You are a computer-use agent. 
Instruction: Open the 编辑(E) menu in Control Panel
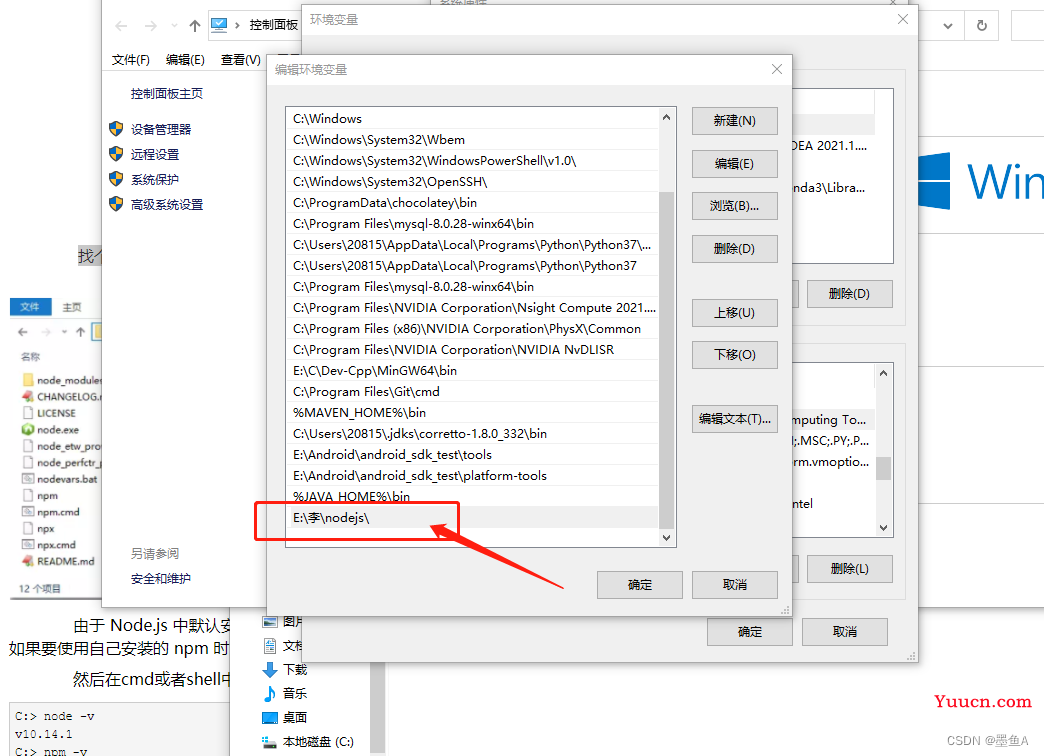point(185,60)
